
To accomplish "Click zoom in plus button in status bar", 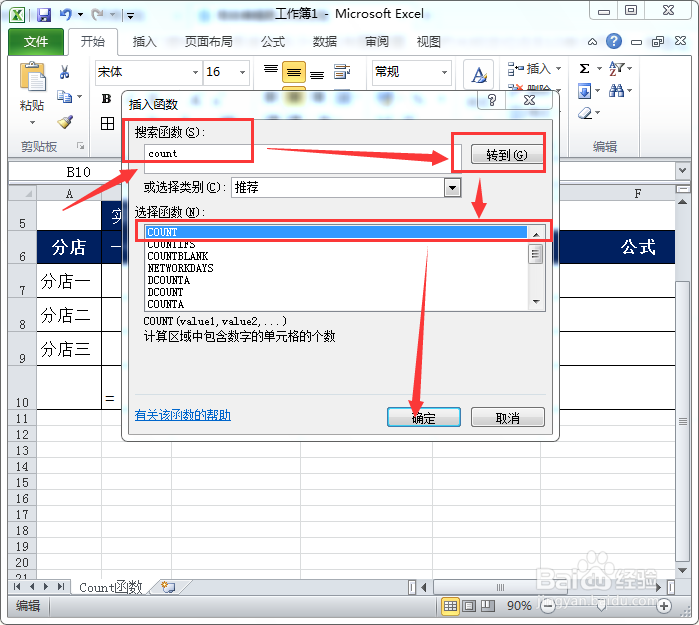I will pos(664,606).
